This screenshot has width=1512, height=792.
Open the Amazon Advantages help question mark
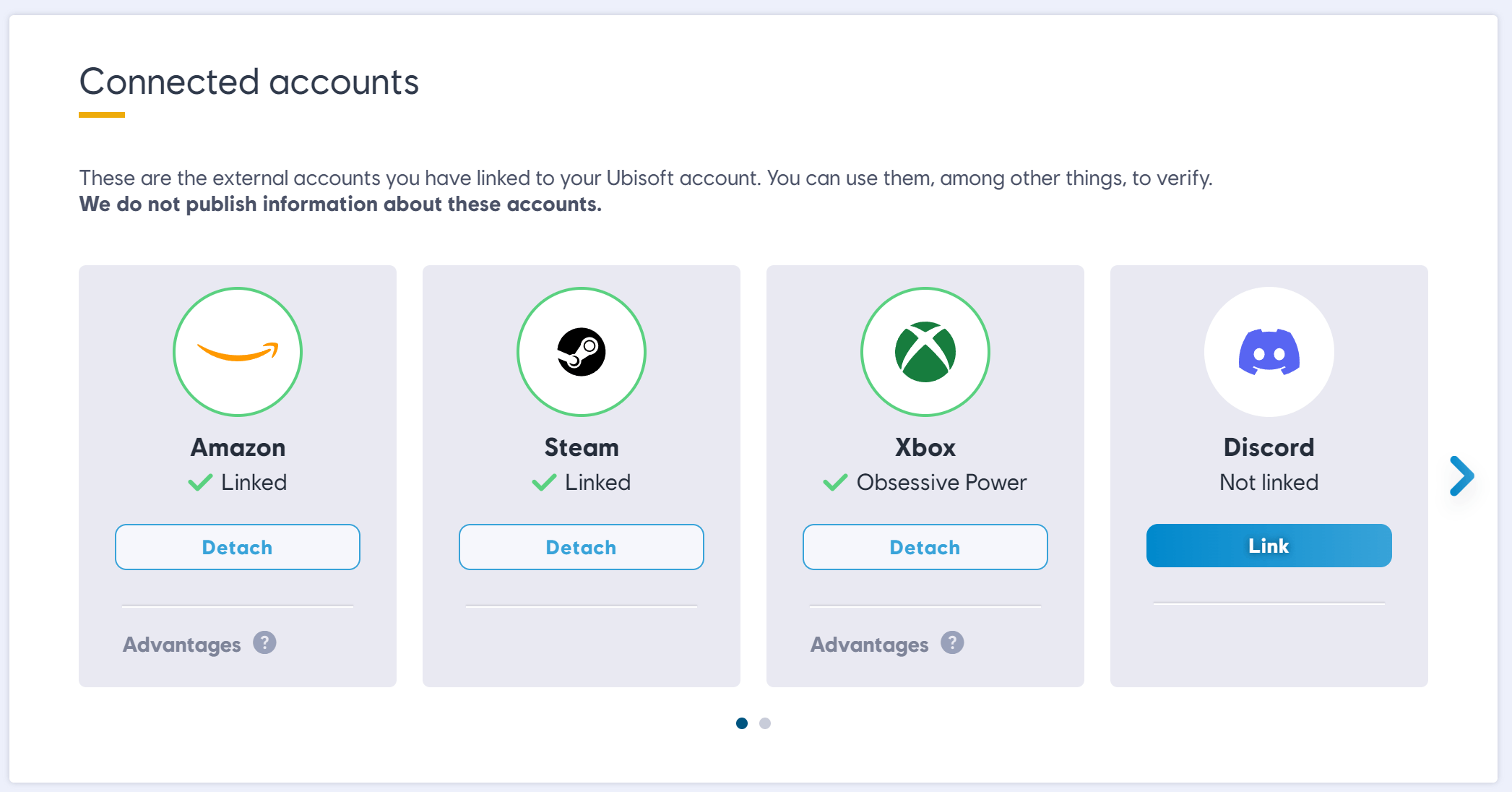264,642
